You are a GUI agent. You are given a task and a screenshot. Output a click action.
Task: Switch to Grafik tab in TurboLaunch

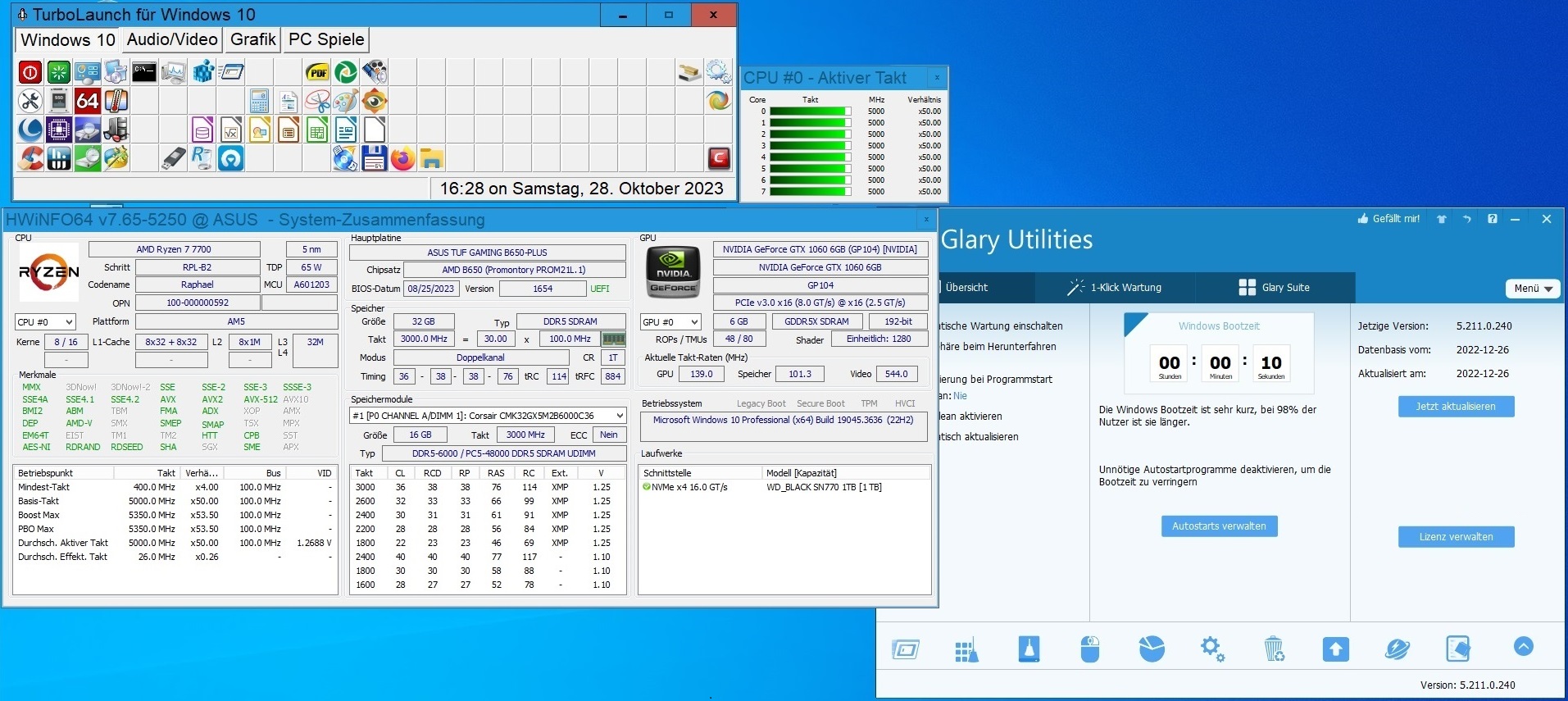[253, 39]
